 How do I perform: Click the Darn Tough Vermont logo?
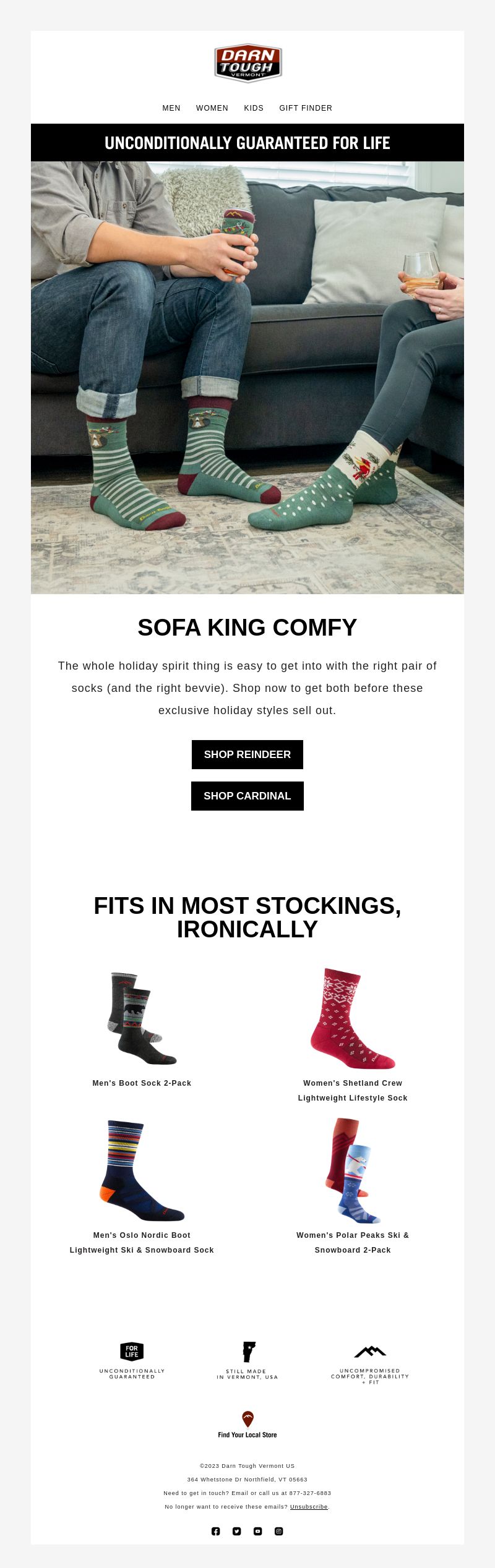(x=248, y=62)
